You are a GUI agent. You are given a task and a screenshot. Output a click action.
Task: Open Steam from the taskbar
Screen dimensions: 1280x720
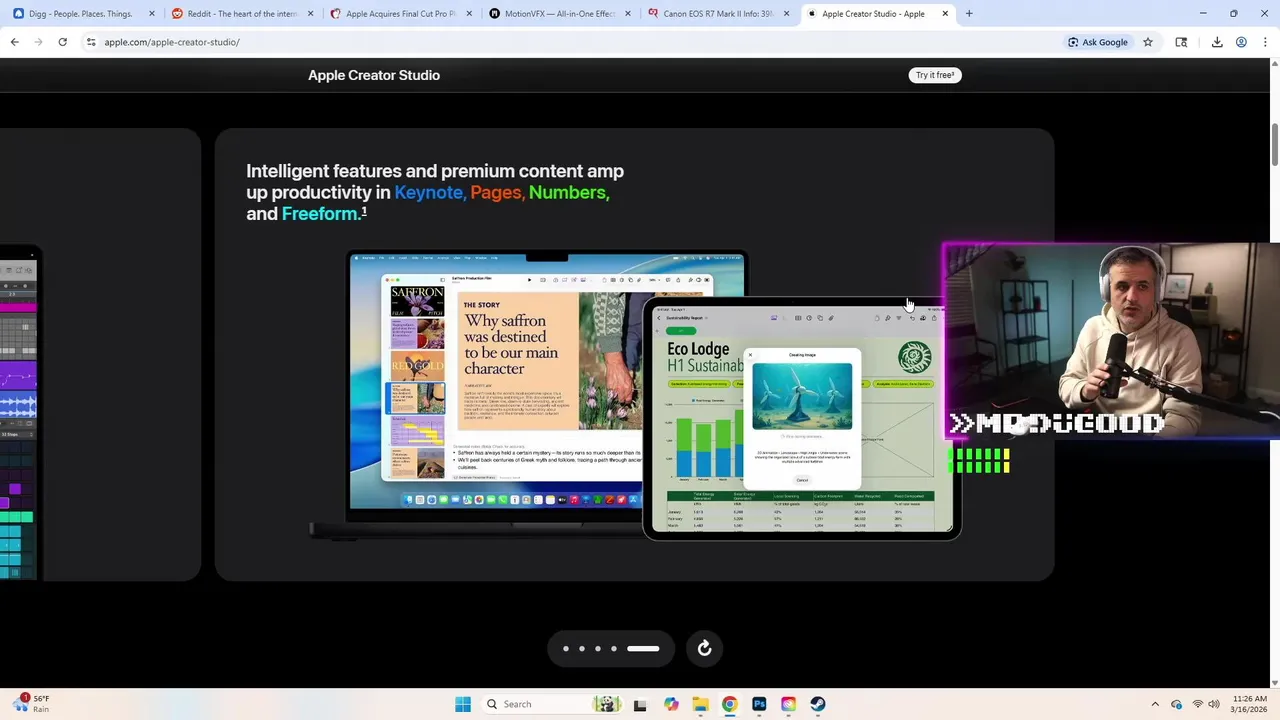(818, 704)
